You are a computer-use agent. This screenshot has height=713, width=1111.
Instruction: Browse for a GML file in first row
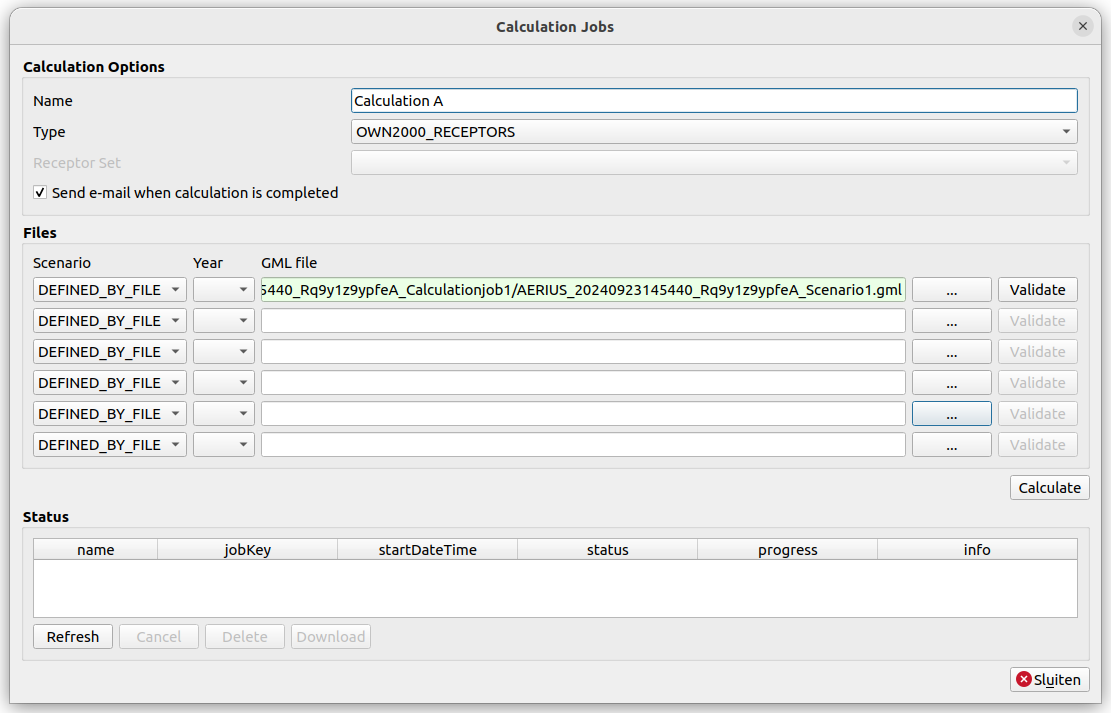[x=951, y=290]
